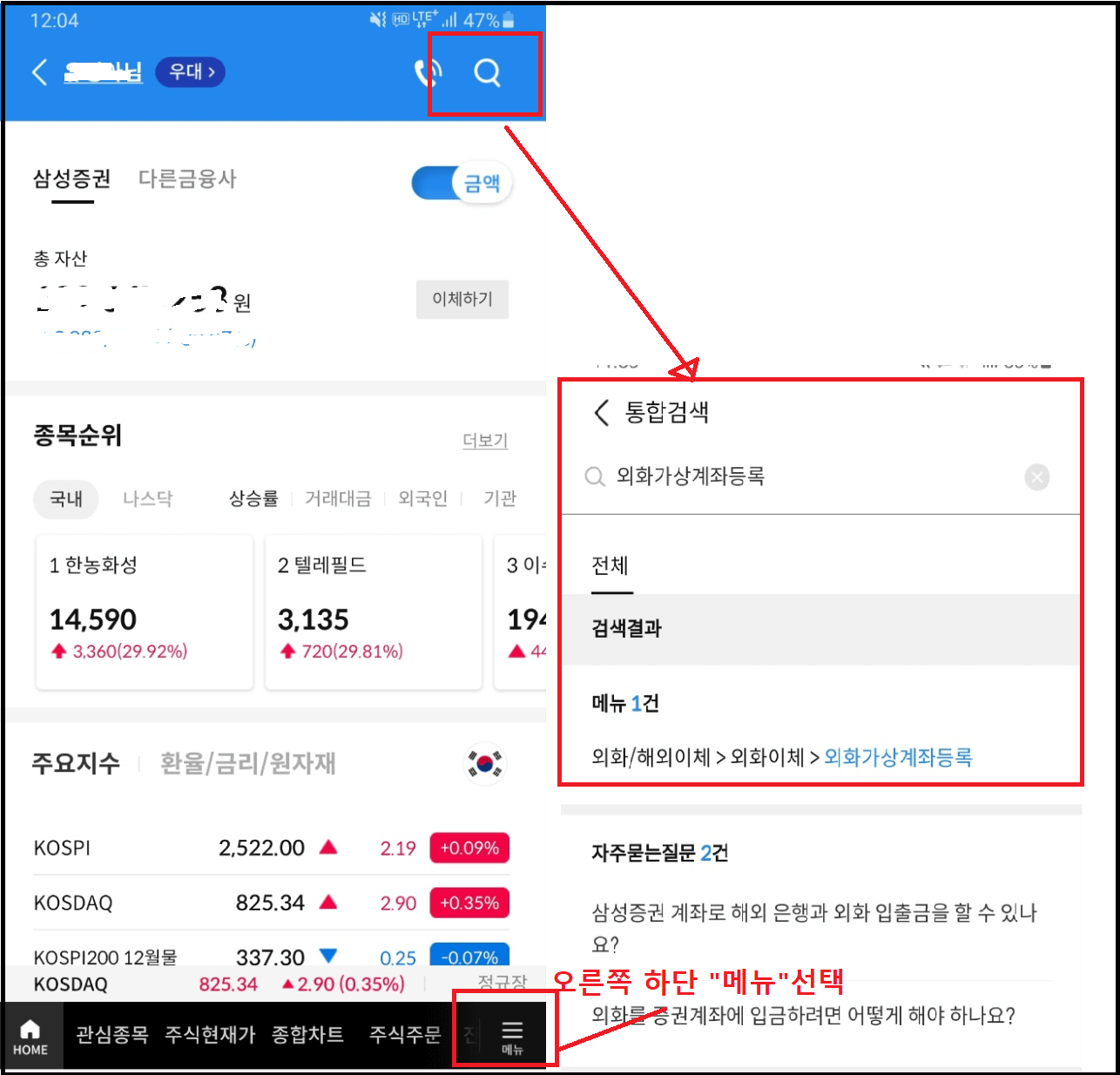Select the HOME icon in bottom navigation
The height and width of the screenshot is (1075, 1120).
click(30, 1037)
